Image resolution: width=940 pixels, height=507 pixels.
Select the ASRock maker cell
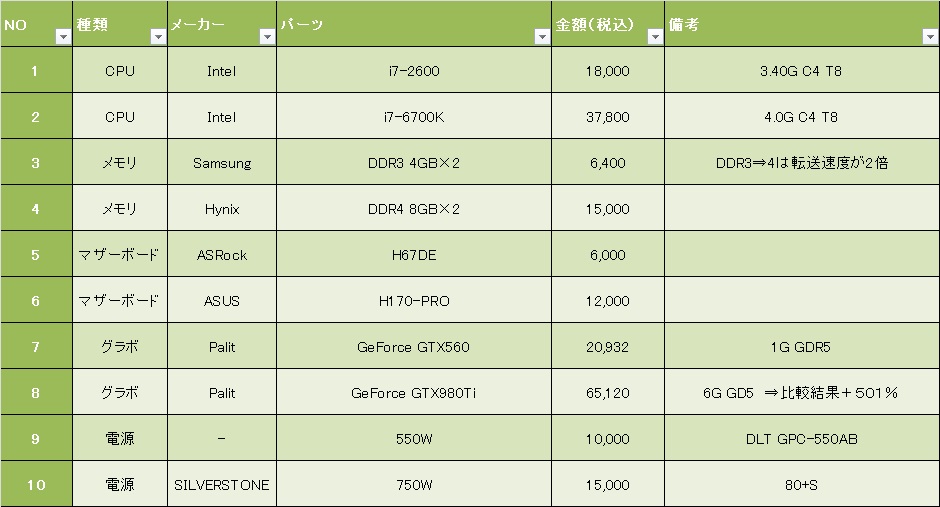[221, 255]
